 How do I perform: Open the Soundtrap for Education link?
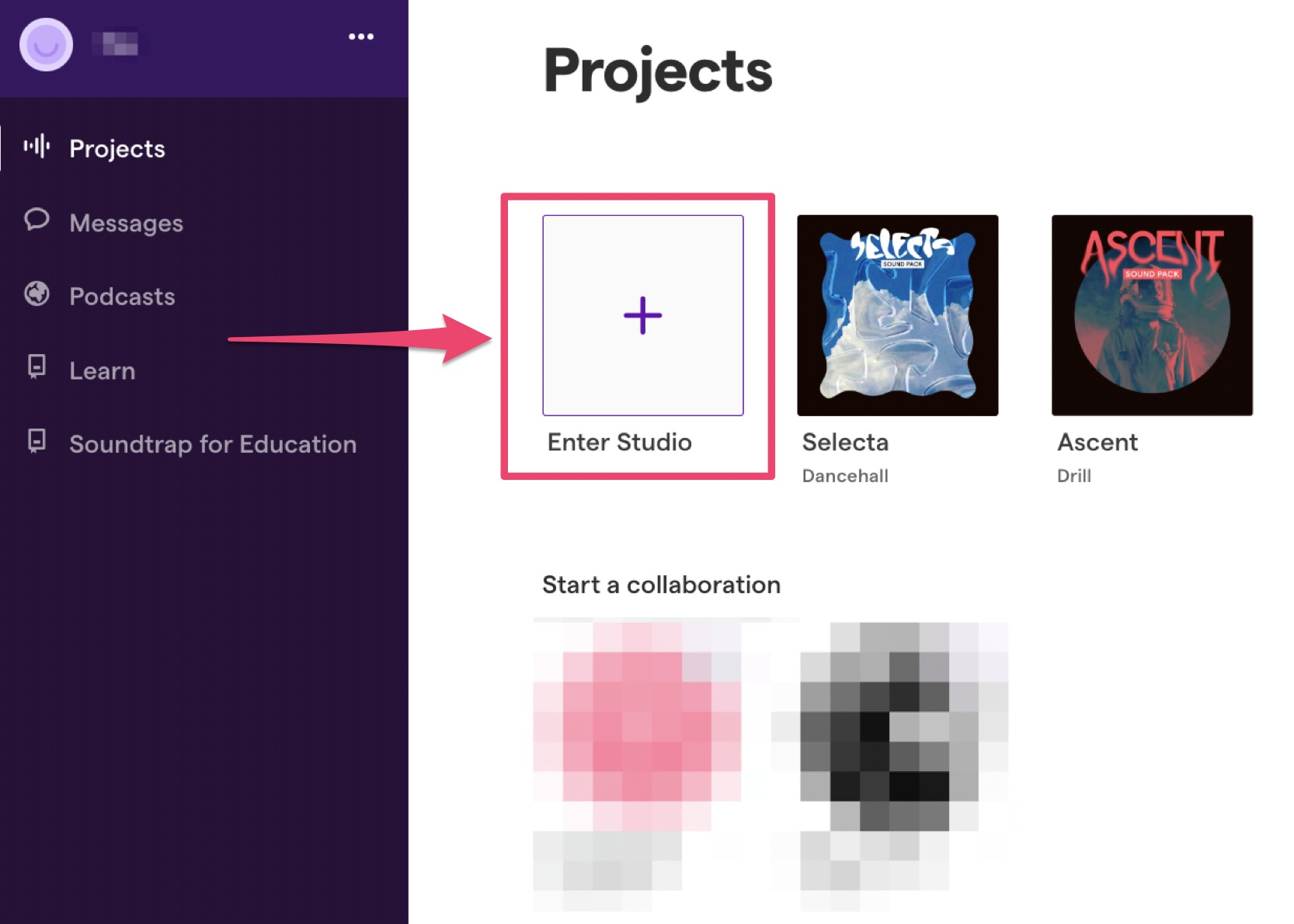point(213,444)
